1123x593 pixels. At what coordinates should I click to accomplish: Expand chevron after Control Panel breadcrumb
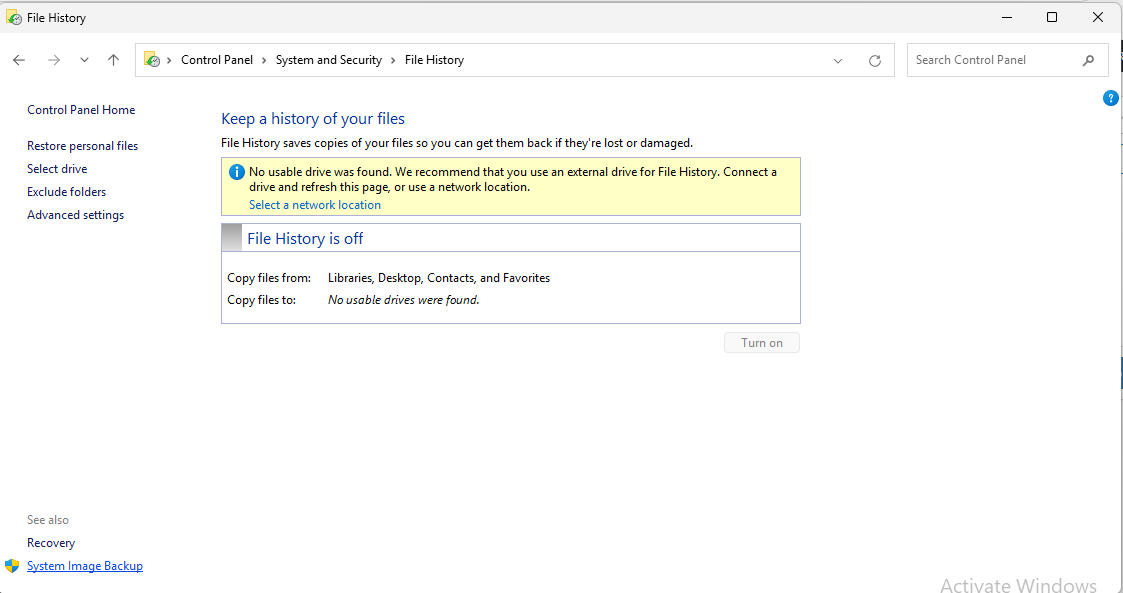click(265, 60)
